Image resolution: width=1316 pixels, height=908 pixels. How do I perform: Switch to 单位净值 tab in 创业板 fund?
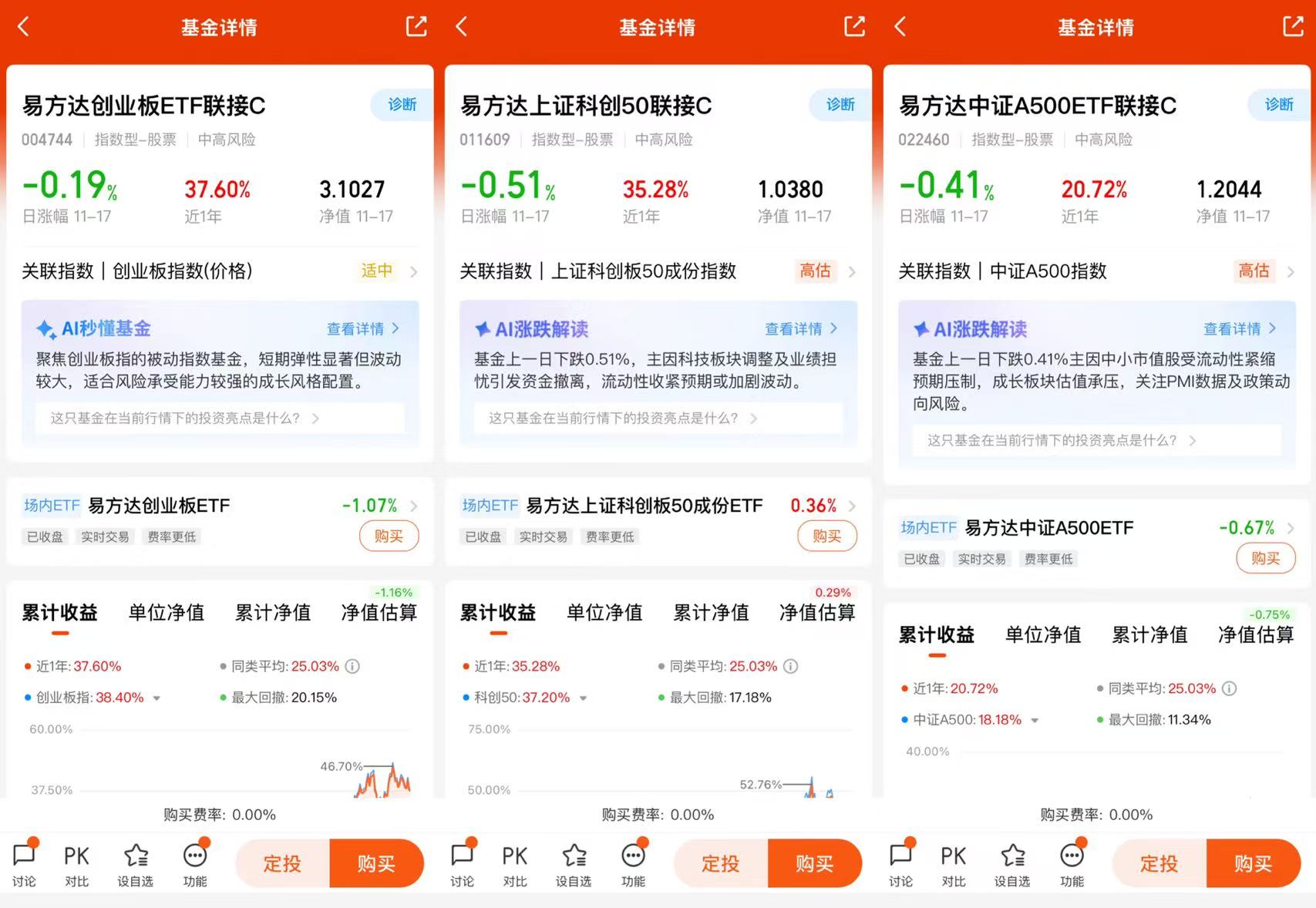pyautogui.click(x=167, y=613)
